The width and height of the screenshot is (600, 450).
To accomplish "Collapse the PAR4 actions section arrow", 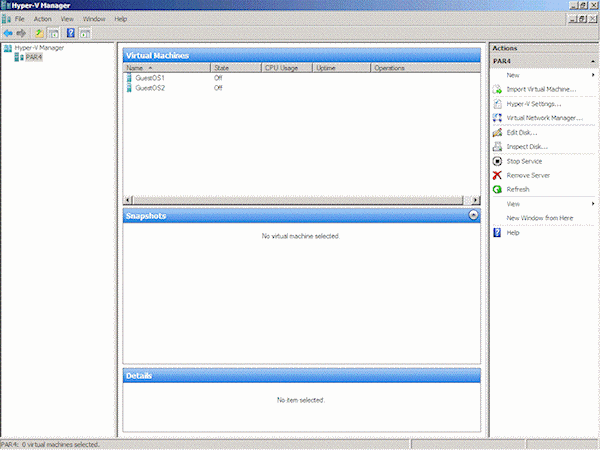I will [593, 61].
